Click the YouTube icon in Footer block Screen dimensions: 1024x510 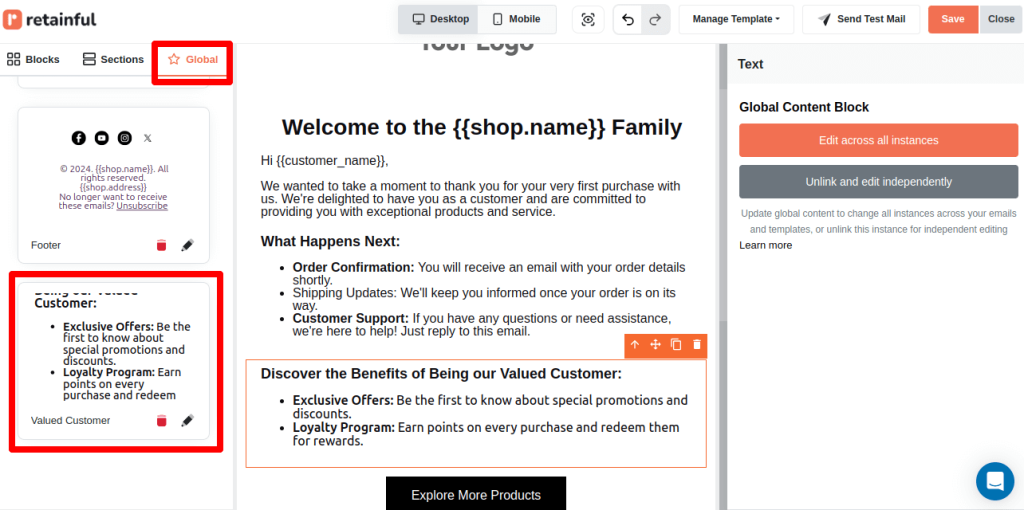[x=101, y=138]
